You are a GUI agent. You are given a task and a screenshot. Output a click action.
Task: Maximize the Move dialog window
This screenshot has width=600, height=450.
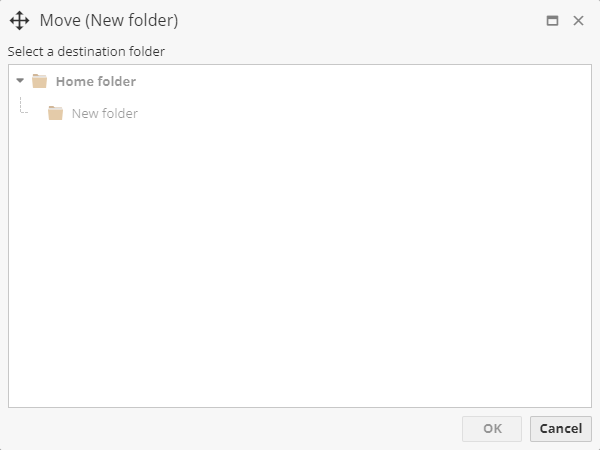552,20
